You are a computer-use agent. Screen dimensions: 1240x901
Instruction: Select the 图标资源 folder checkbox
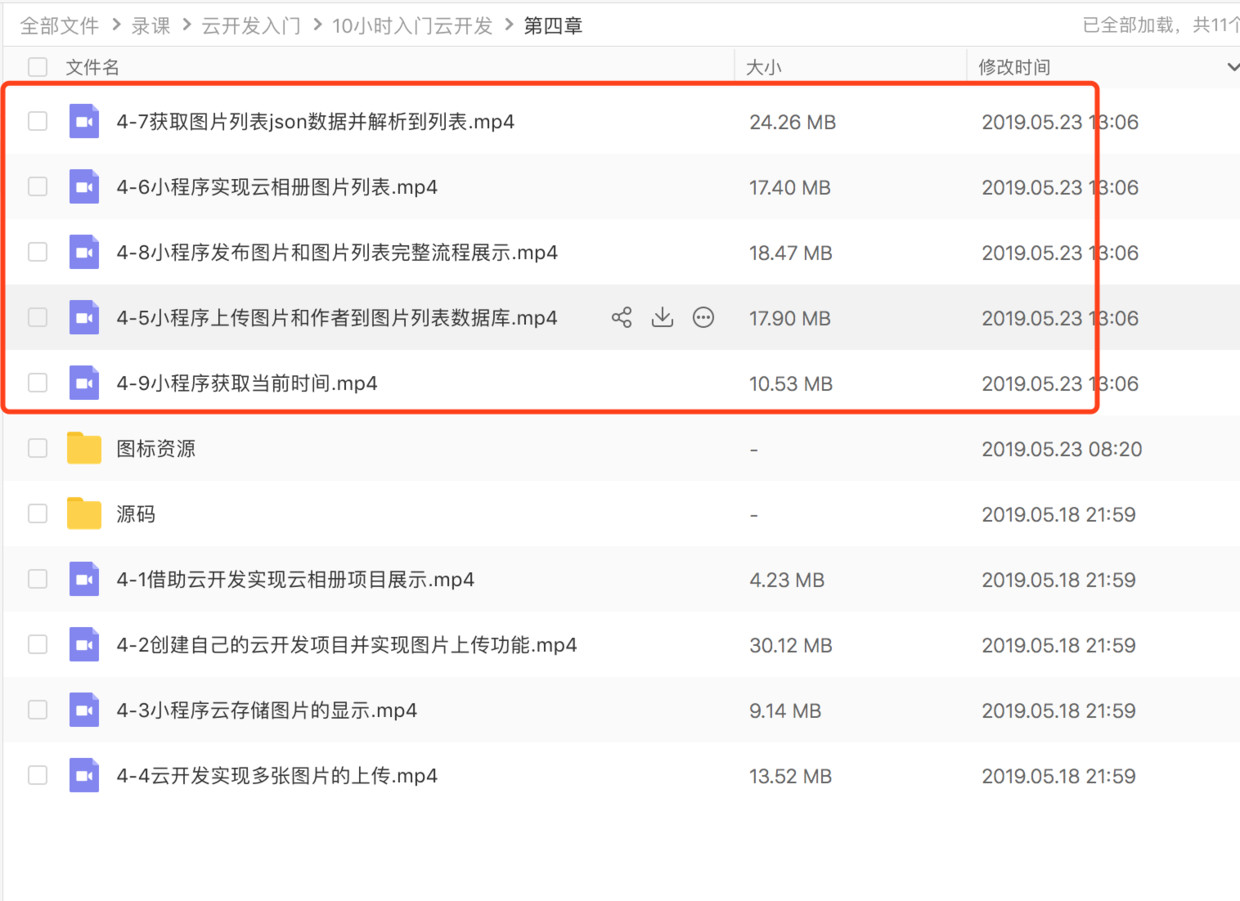(x=38, y=448)
